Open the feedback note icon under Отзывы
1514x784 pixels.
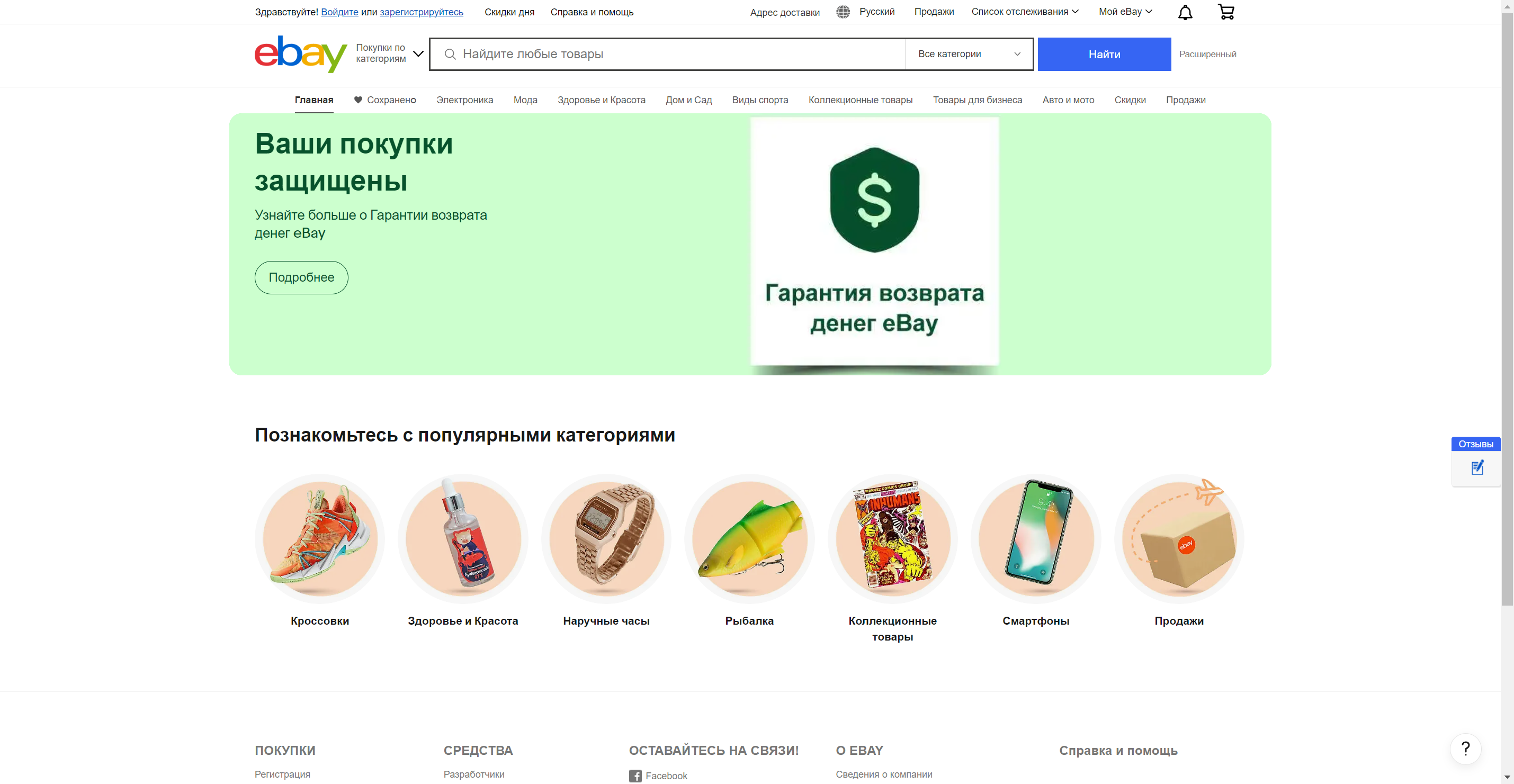[1477, 468]
